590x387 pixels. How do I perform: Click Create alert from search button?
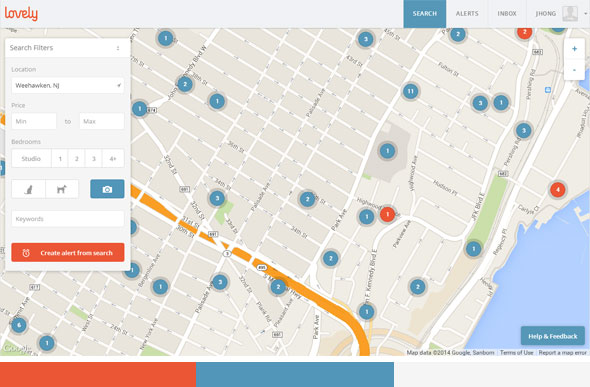coord(68,253)
